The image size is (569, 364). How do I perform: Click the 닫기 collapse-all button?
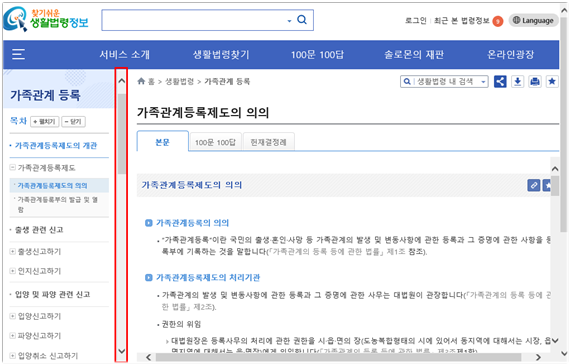tap(73, 122)
